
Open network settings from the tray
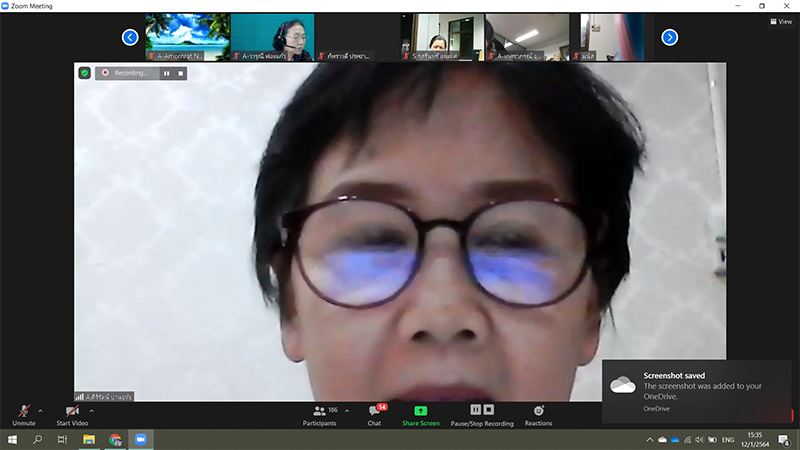[687, 440]
